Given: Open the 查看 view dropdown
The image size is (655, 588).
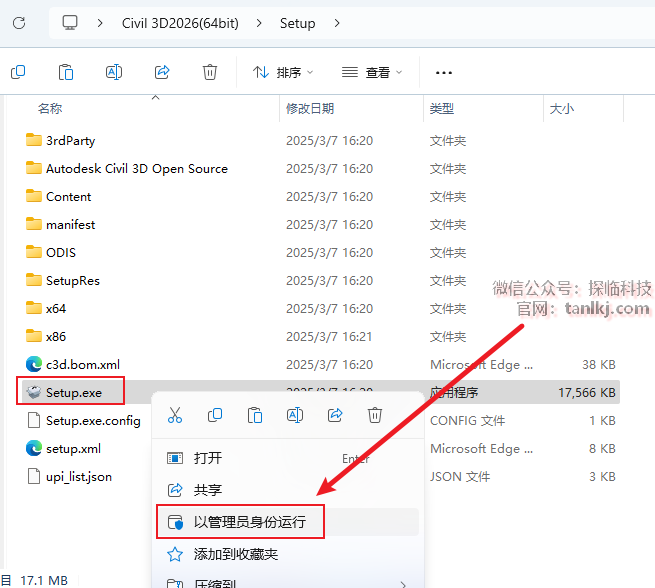Looking at the screenshot, I should [x=372, y=73].
